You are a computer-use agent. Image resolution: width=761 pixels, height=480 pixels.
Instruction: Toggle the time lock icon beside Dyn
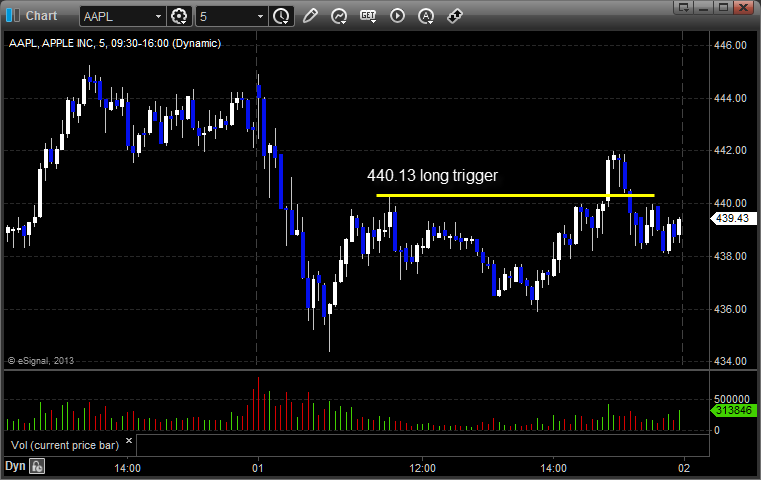pyautogui.click(x=37, y=466)
